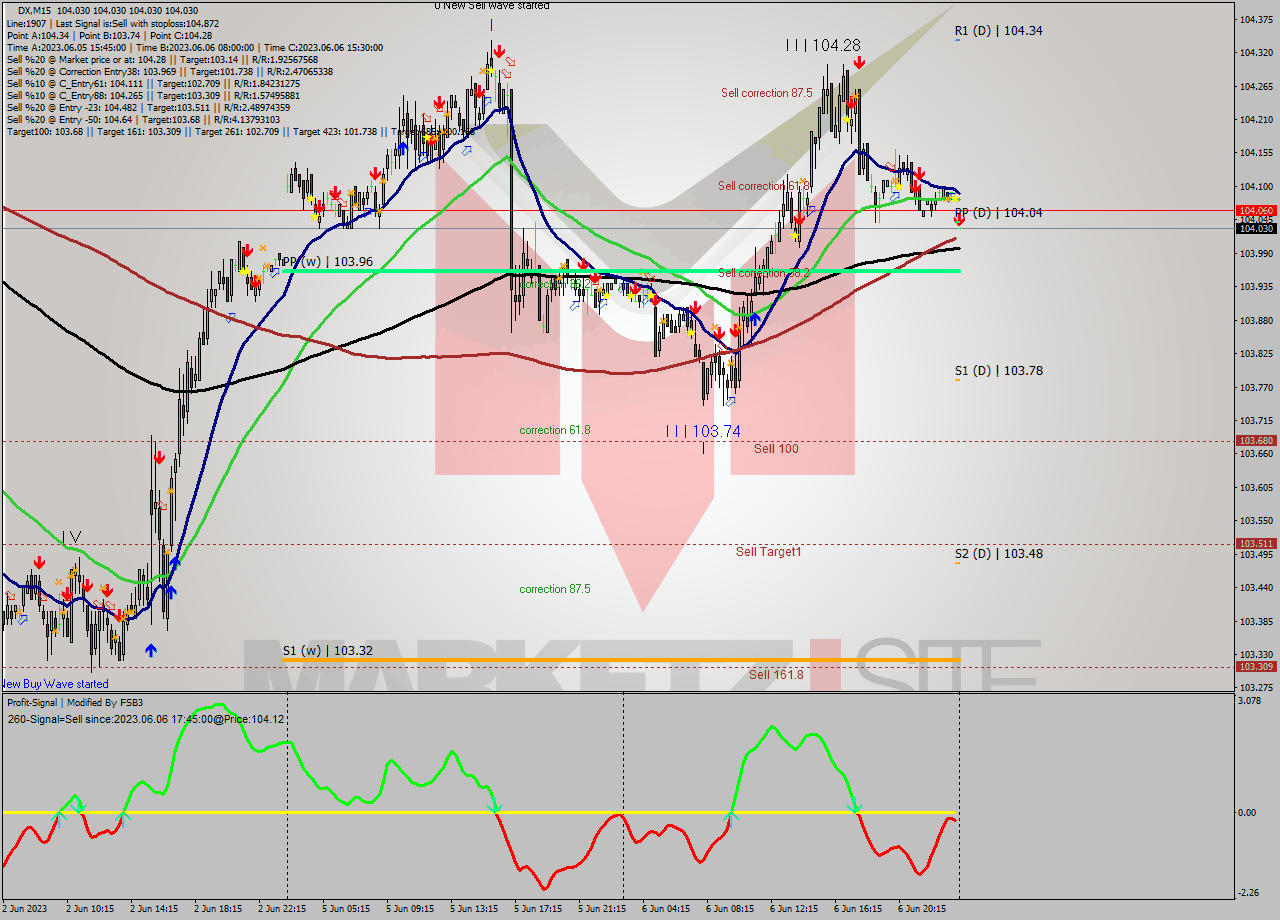The width and height of the screenshot is (1280, 920).
Task: Click the New Sell wave started text
Action: pos(491,5)
